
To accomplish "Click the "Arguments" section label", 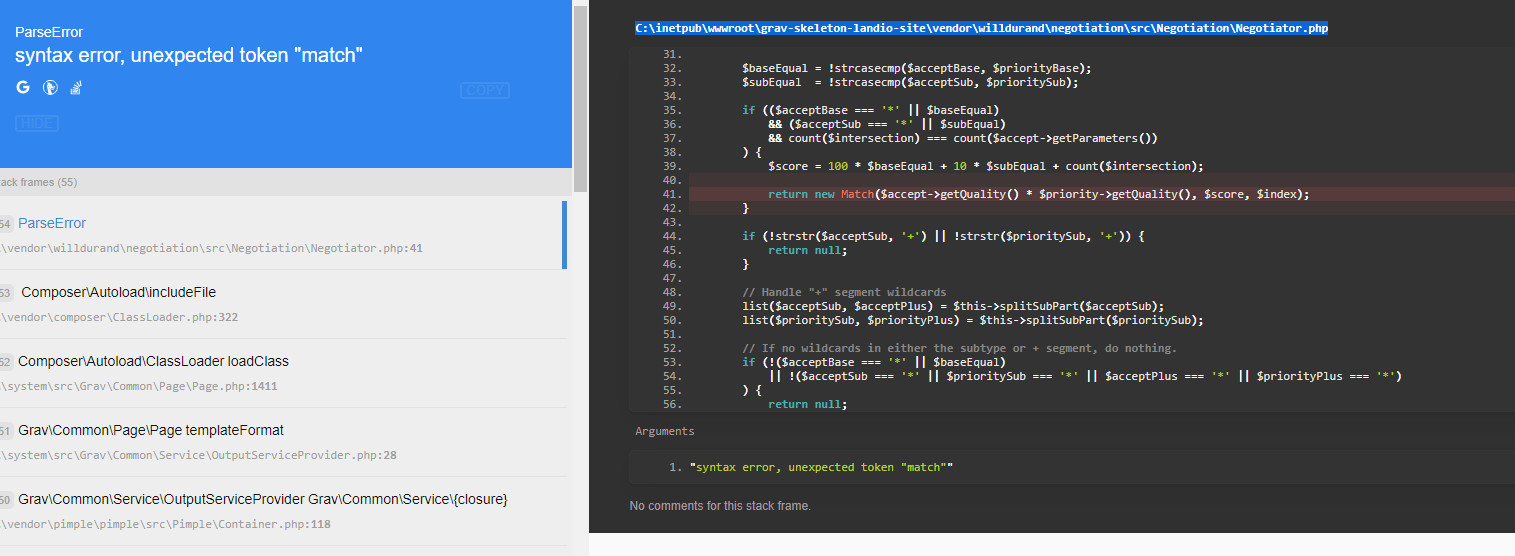I will pyautogui.click(x=665, y=431).
